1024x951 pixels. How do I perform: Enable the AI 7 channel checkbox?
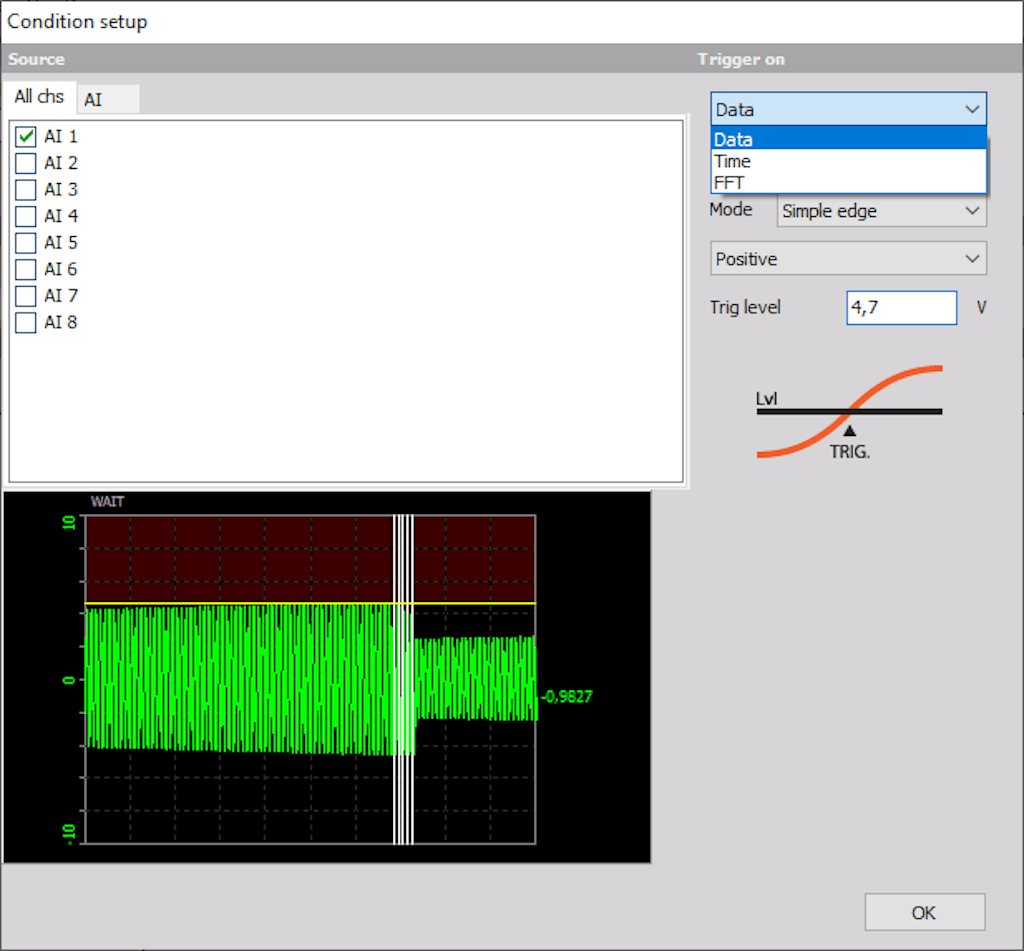25,296
